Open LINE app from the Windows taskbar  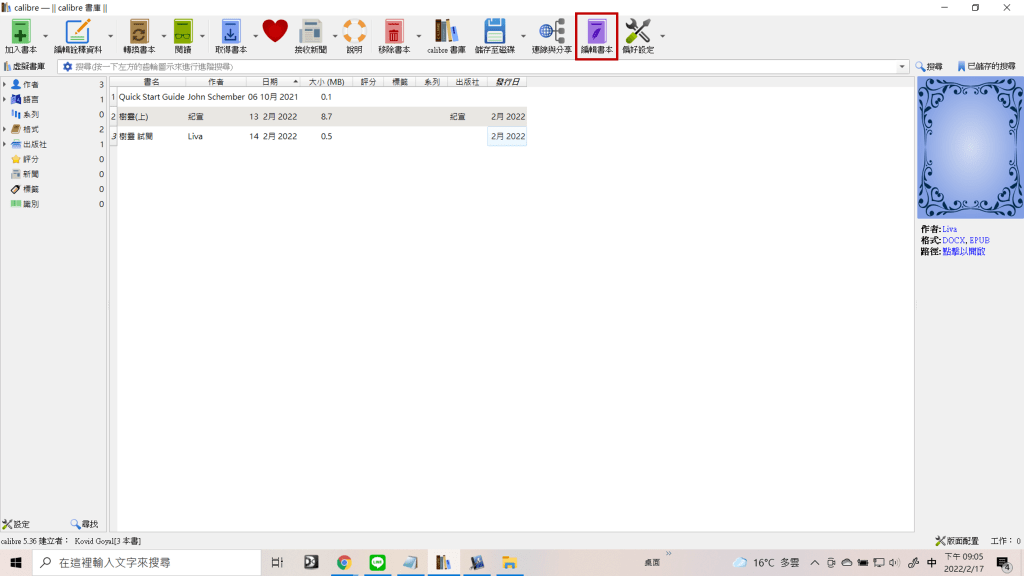point(377,563)
